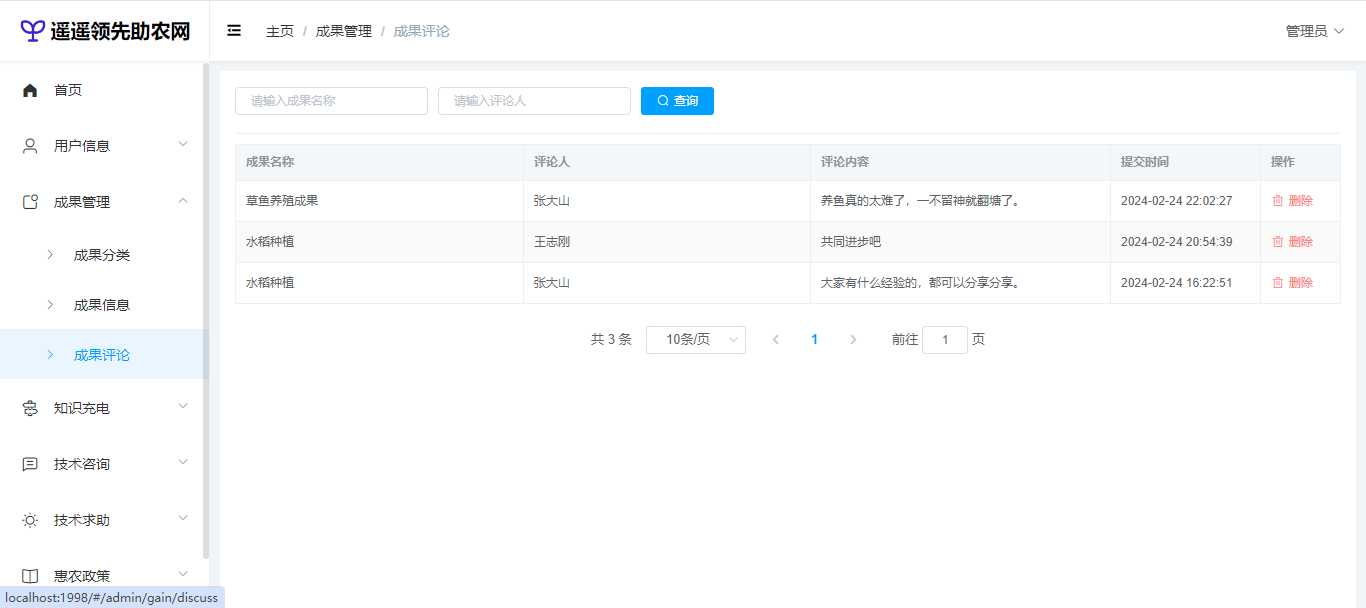The image size is (1366, 608).
Task: Go to 主页 via breadcrumb
Action: [x=280, y=31]
